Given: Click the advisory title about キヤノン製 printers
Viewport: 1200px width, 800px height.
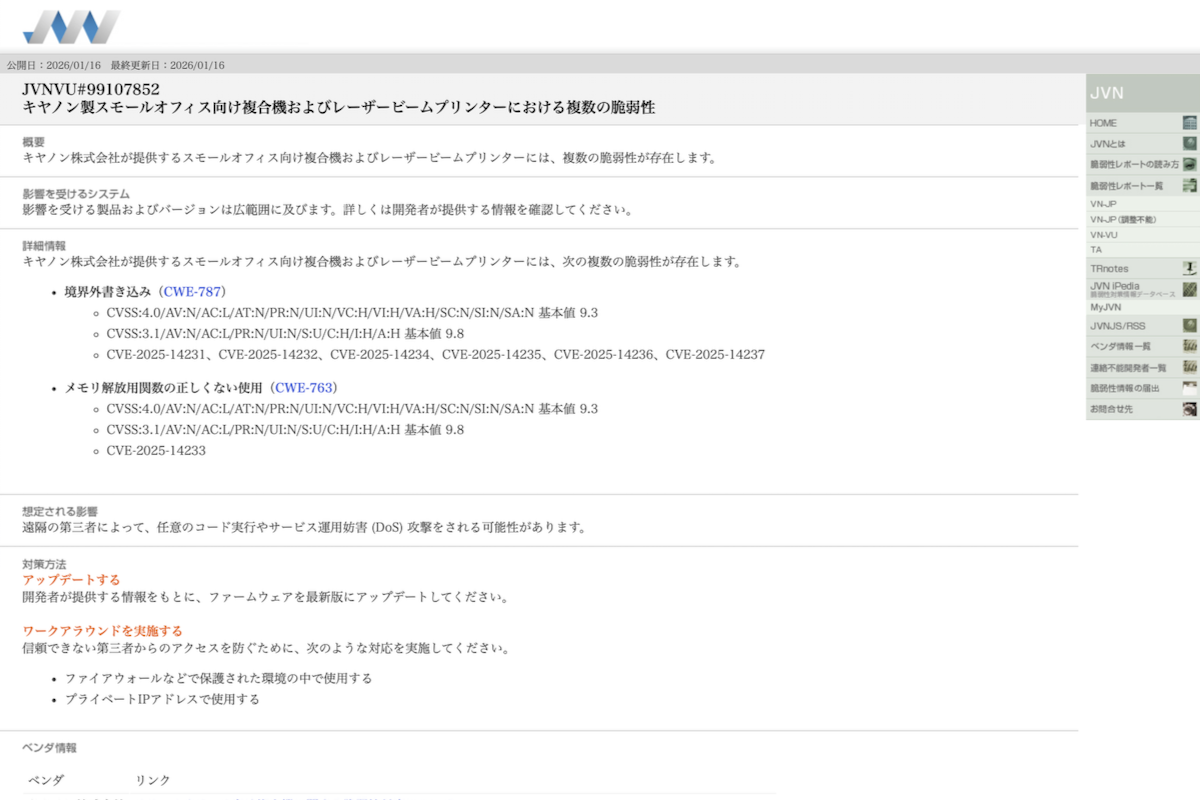Looking at the screenshot, I should tap(339, 108).
